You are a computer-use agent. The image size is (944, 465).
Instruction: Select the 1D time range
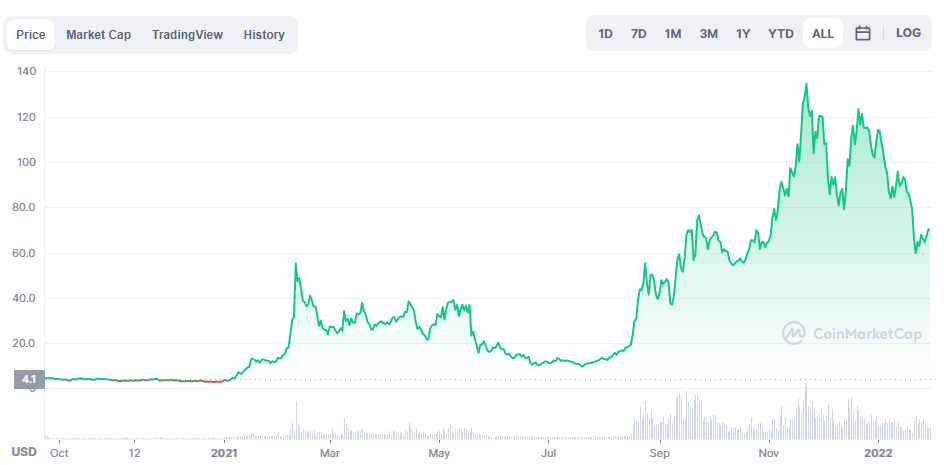pyautogui.click(x=605, y=34)
